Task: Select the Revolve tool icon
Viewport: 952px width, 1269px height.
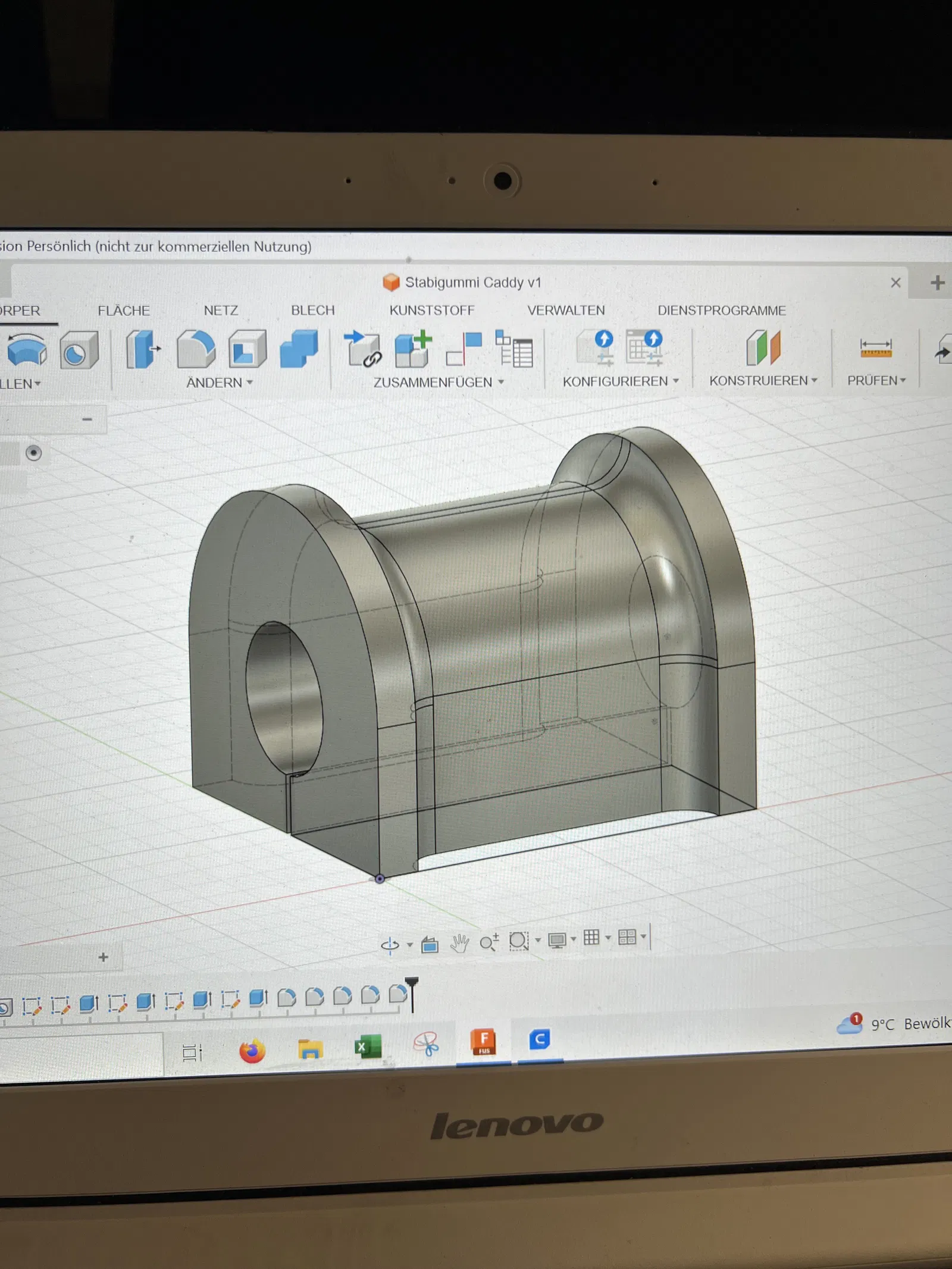Action: 26,349
